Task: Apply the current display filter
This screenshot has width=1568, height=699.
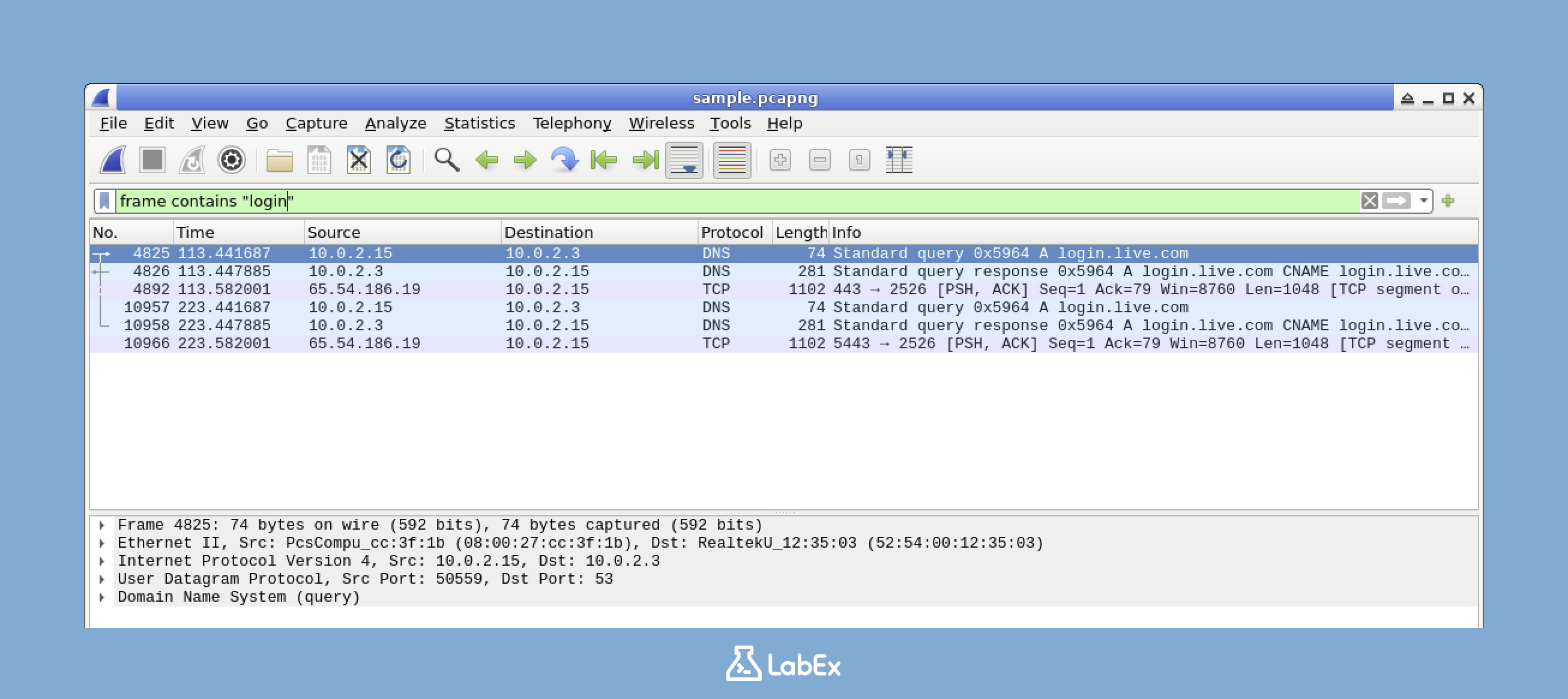Action: (x=1397, y=201)
